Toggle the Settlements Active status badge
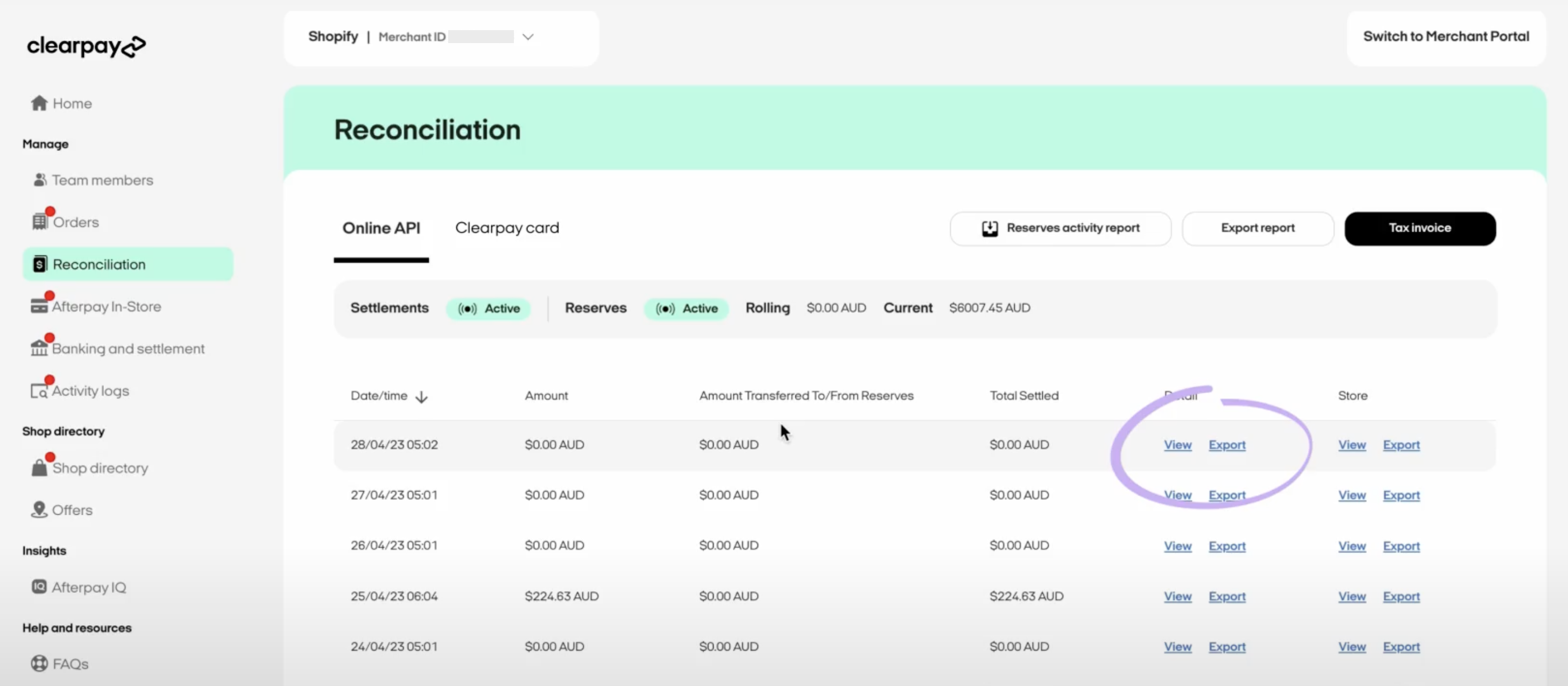This screenshot has height=686, width=1568. point(488,309)
